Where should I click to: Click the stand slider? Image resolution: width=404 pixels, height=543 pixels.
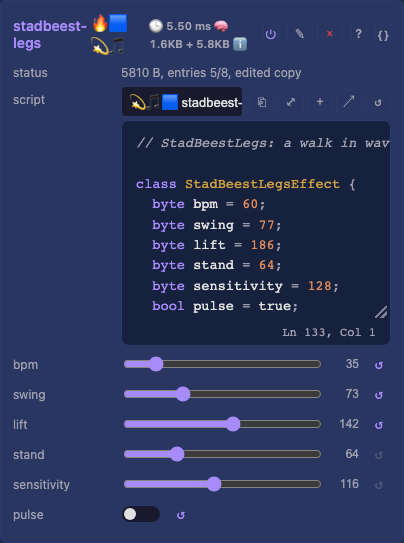tap(222, 454)
